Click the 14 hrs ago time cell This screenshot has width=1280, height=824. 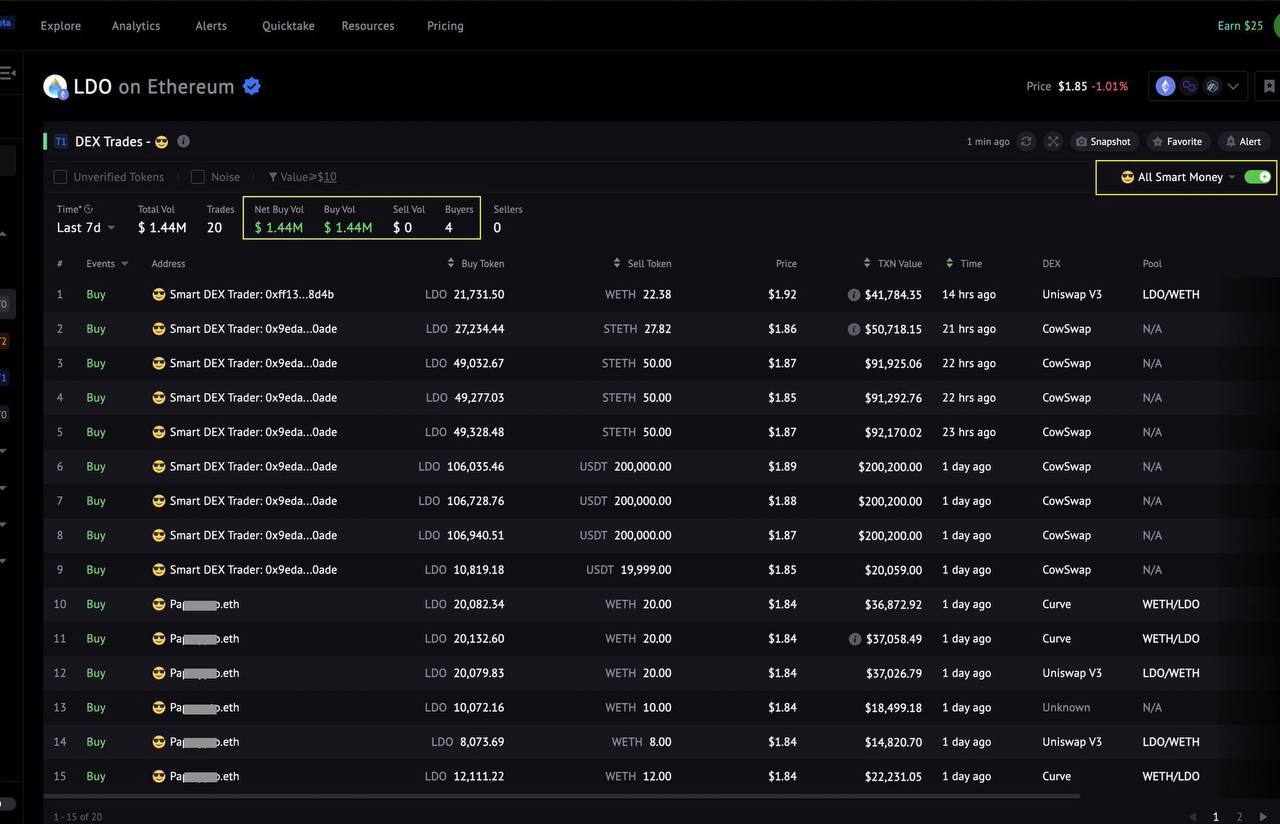point(969,295)
